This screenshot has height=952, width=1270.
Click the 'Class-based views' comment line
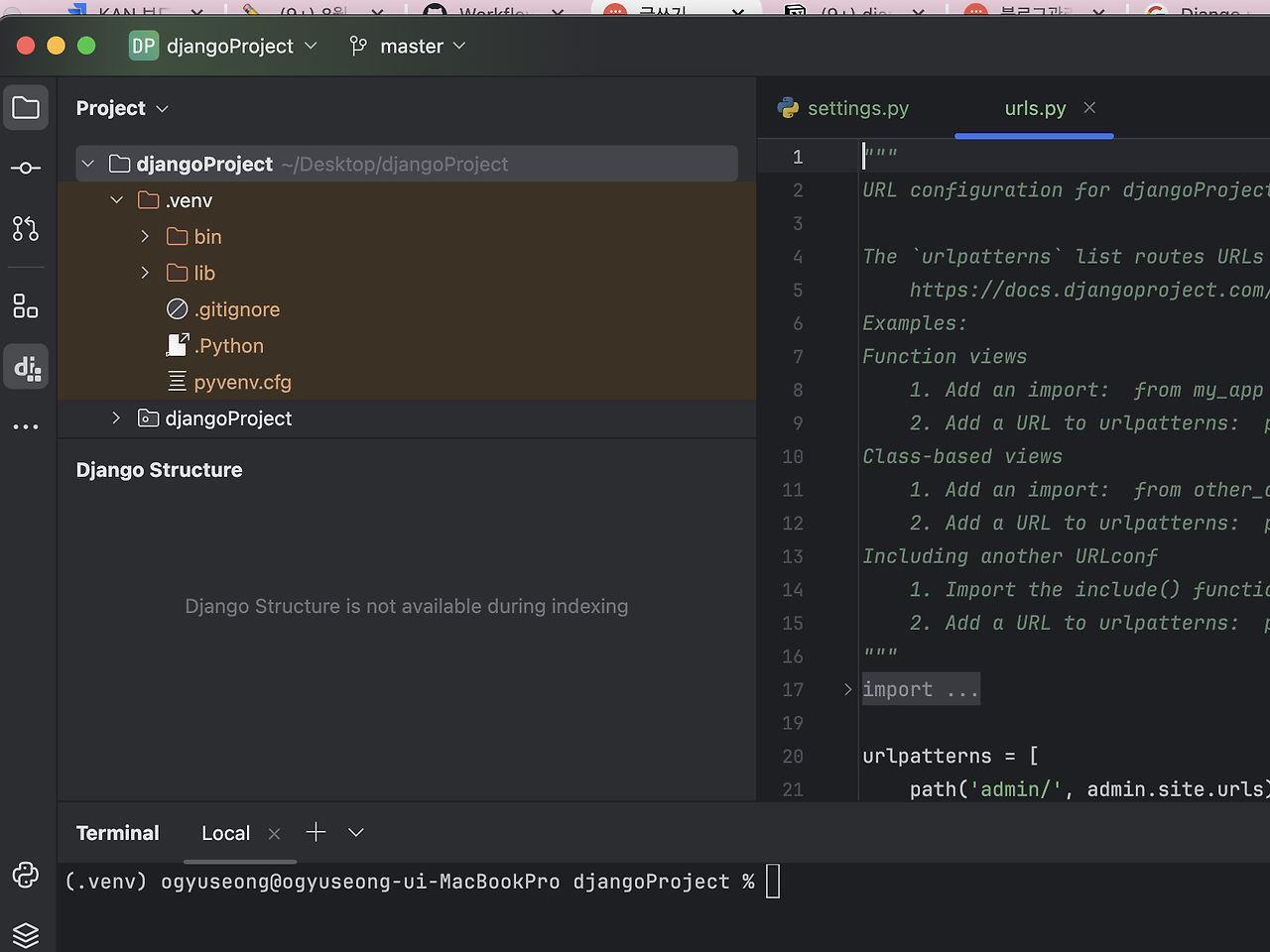(x=962, y=456)
